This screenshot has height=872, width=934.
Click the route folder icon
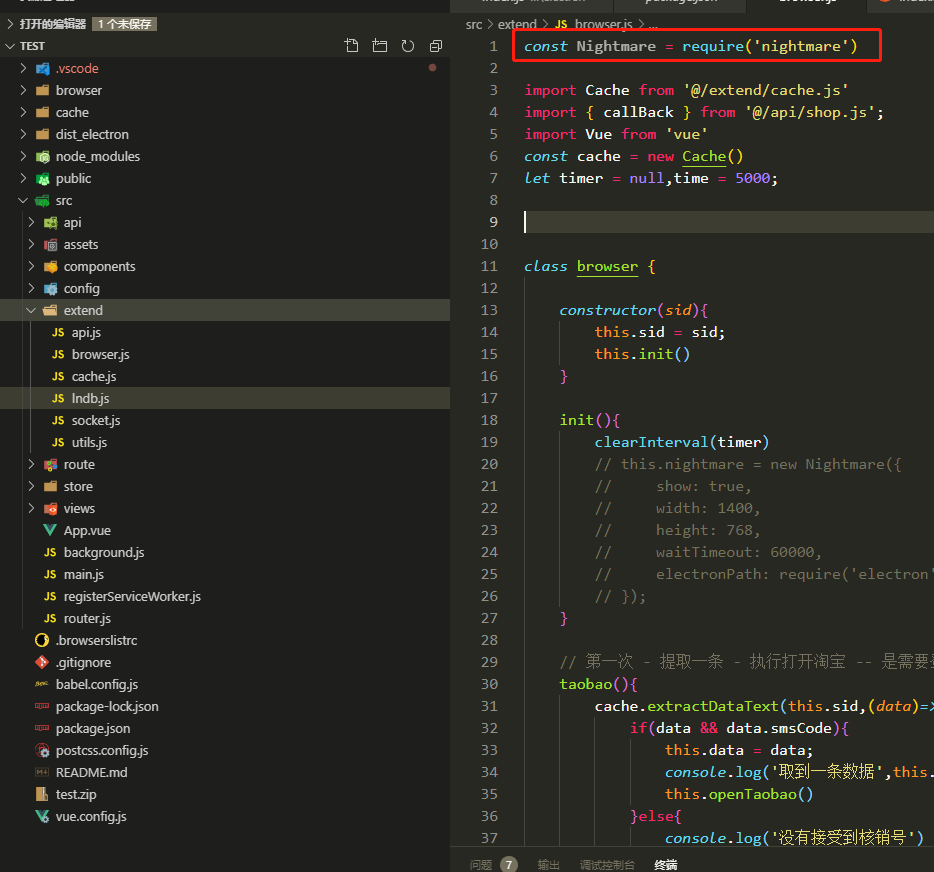(x=51, y=465)
